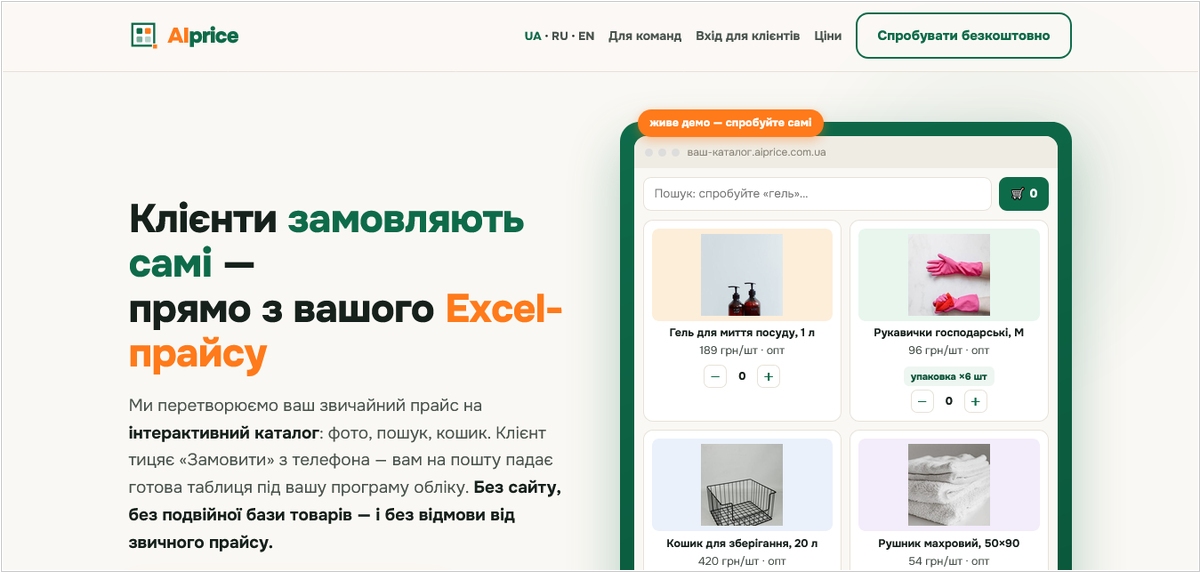1200x572 pixels.
Task: Switch site language to RU
Action: (559, 36)
